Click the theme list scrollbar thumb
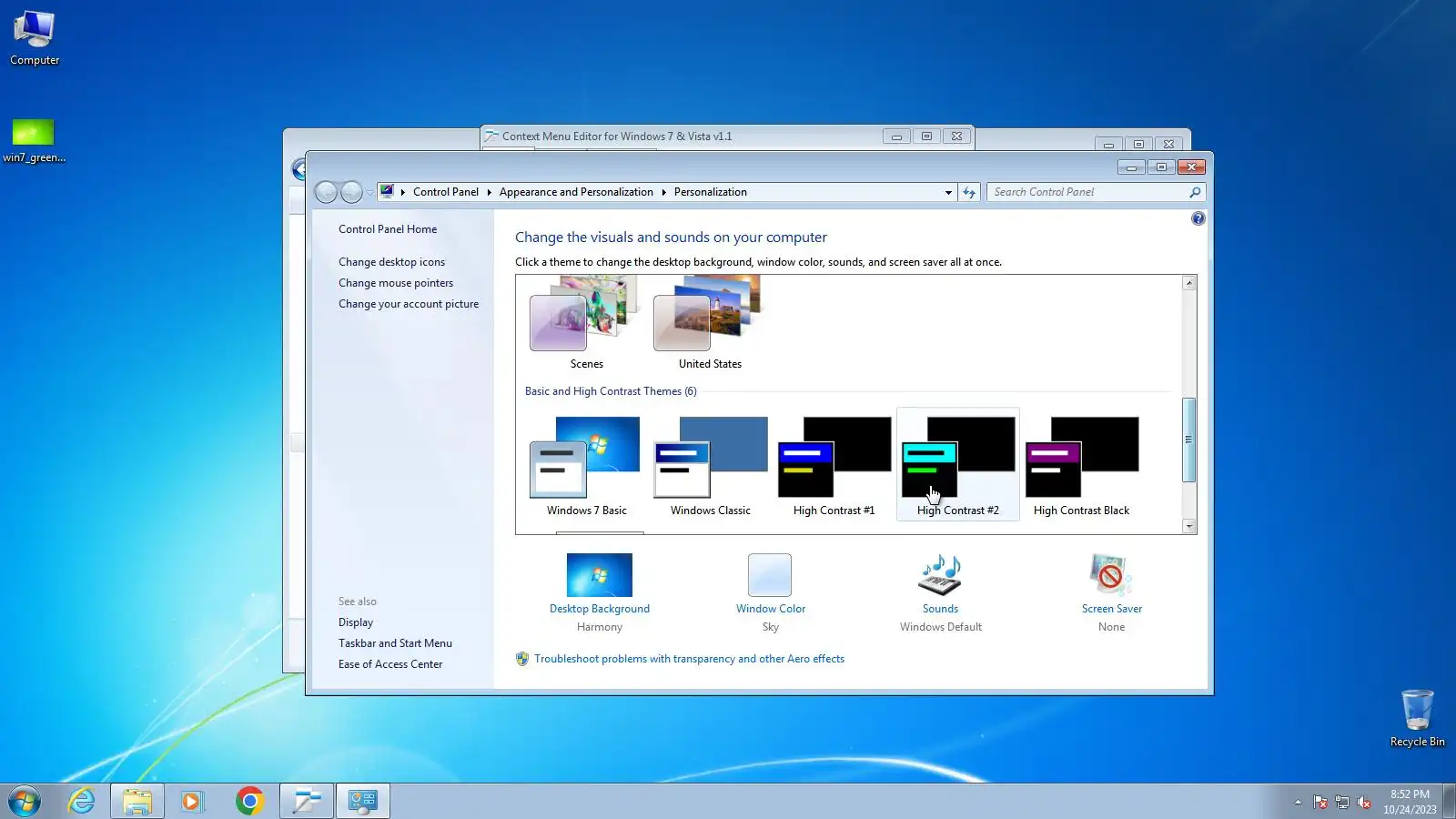The width and height of the screenshot is (1456, 819). tap(1188, 440)
